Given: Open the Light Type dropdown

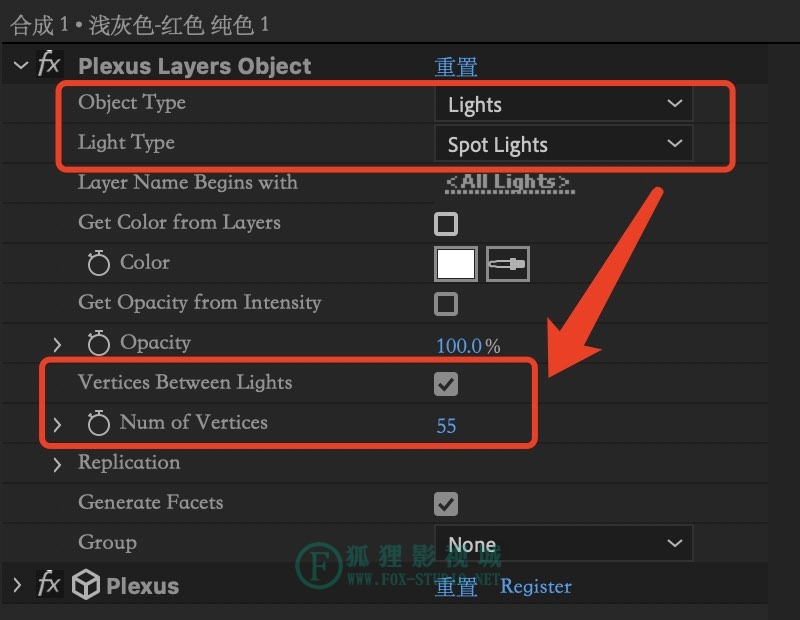Looking at the screenshot, I should (x=564, y=144).
